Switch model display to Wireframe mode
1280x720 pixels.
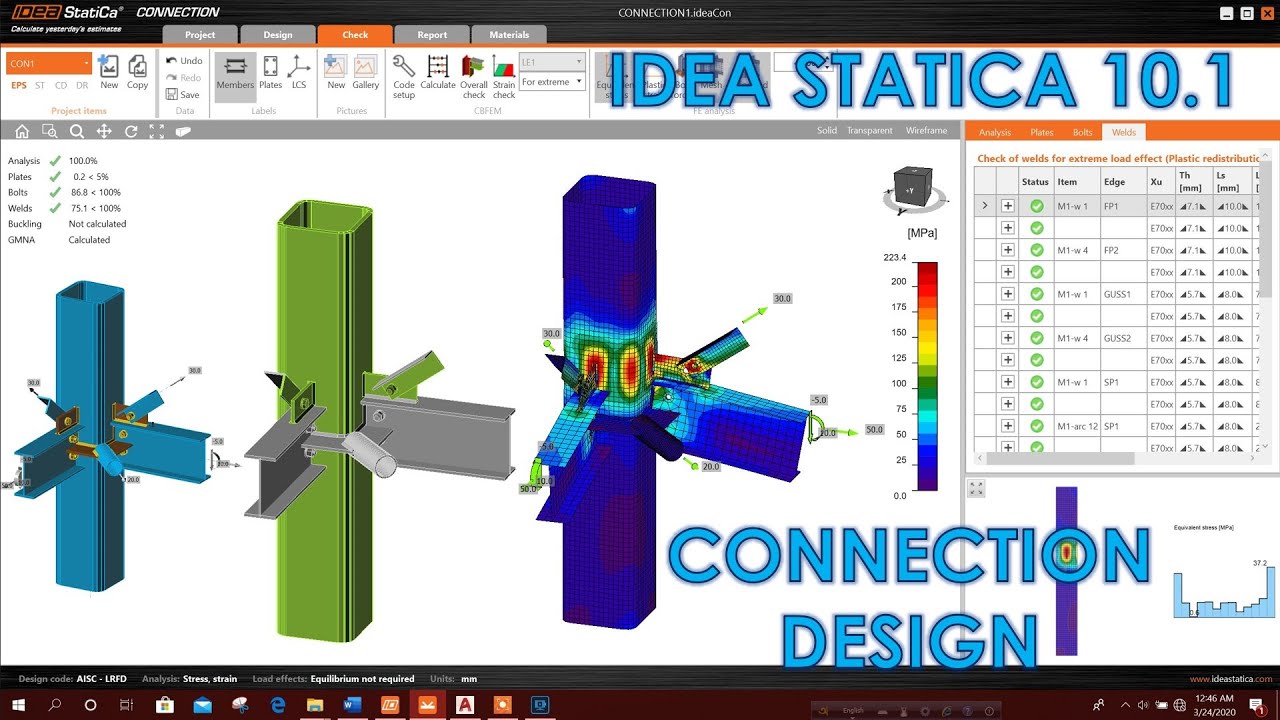point(925,130)
